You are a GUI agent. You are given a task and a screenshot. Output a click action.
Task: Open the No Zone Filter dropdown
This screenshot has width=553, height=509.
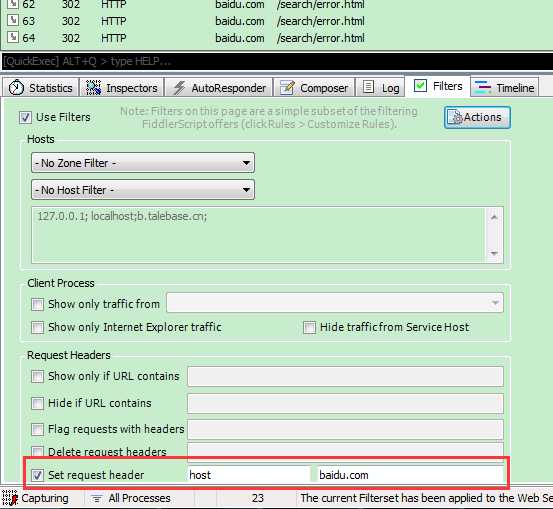[x=143, y=163]
